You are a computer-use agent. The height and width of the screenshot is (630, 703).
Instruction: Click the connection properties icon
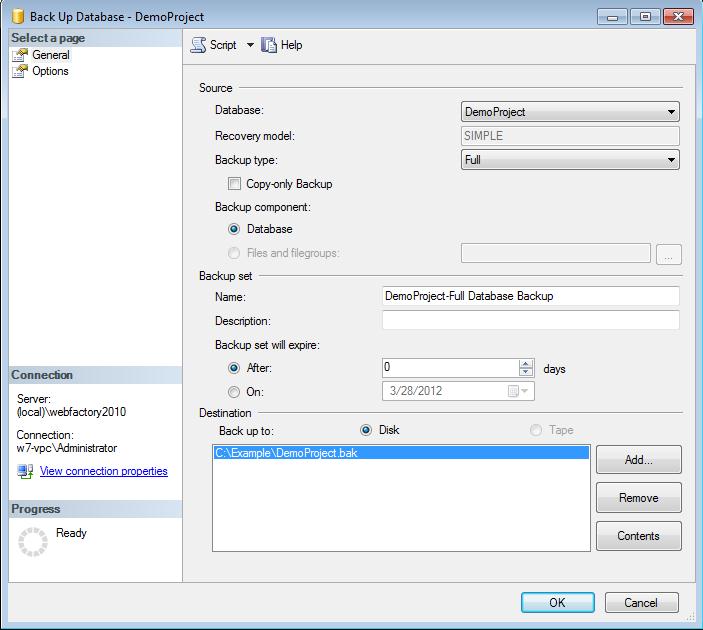pos(25,471)
